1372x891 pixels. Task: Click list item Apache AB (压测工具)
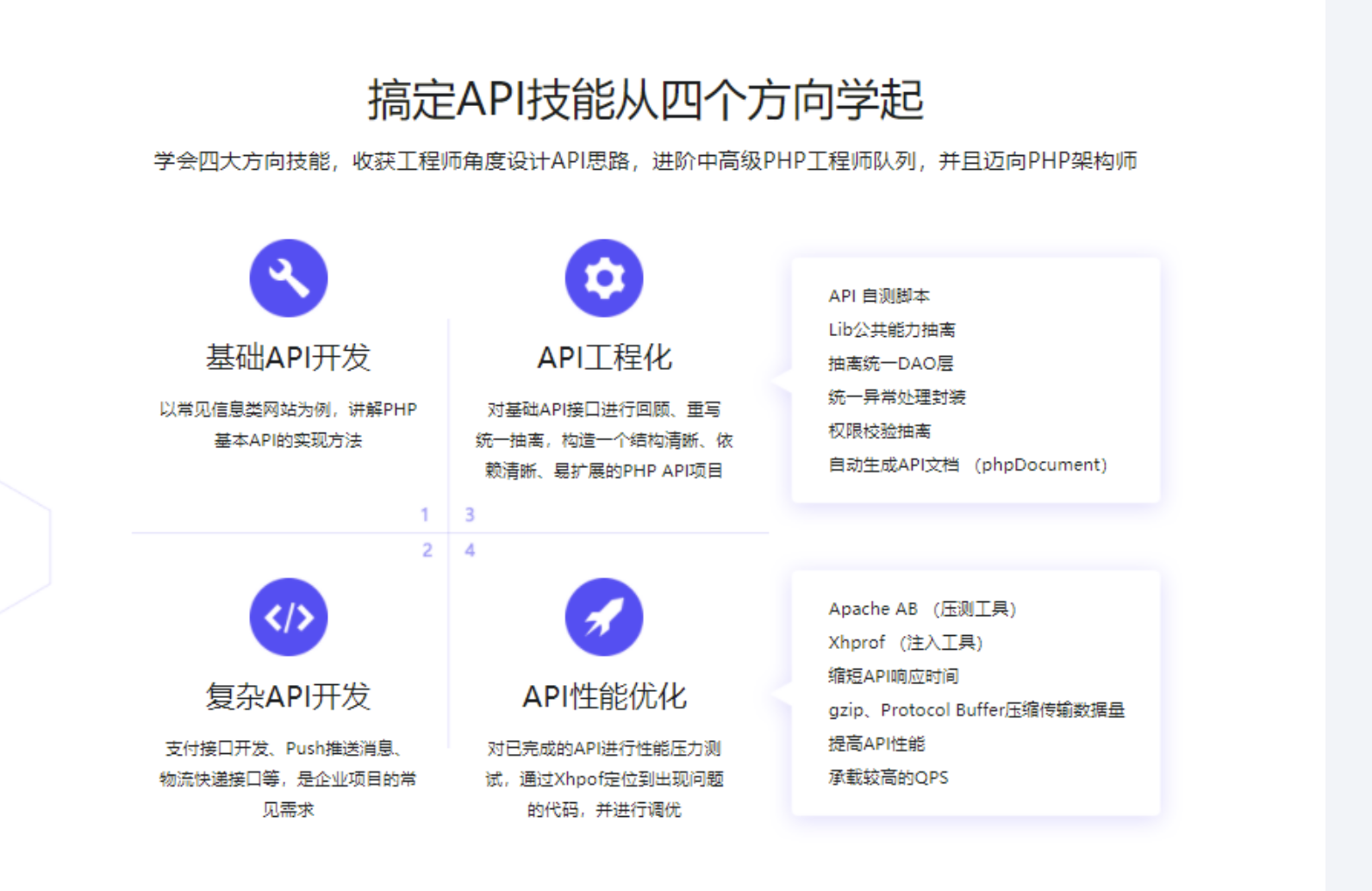click(x=923, y=609)
